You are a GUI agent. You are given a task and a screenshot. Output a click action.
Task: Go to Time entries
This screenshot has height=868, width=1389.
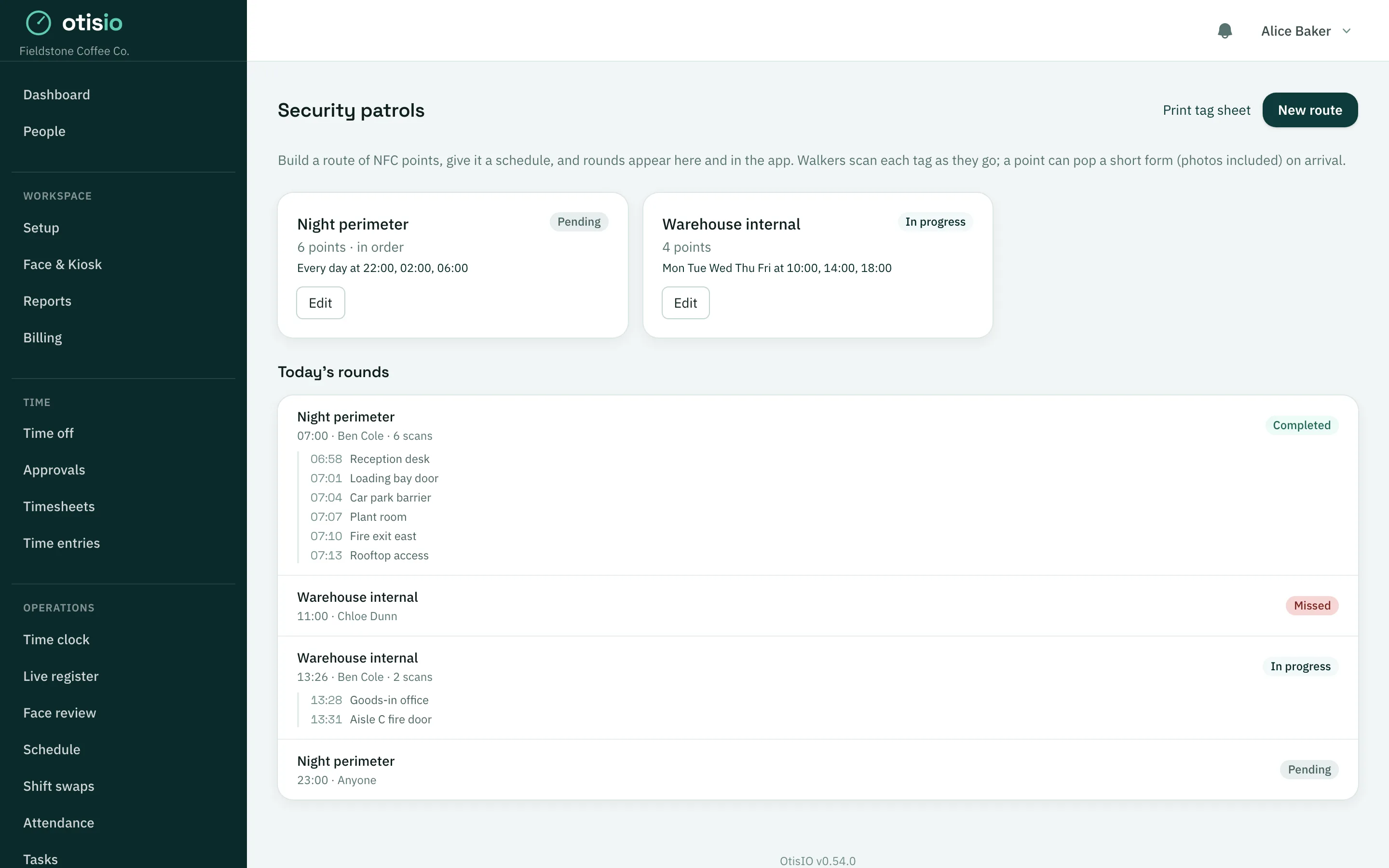coord(61,543)
